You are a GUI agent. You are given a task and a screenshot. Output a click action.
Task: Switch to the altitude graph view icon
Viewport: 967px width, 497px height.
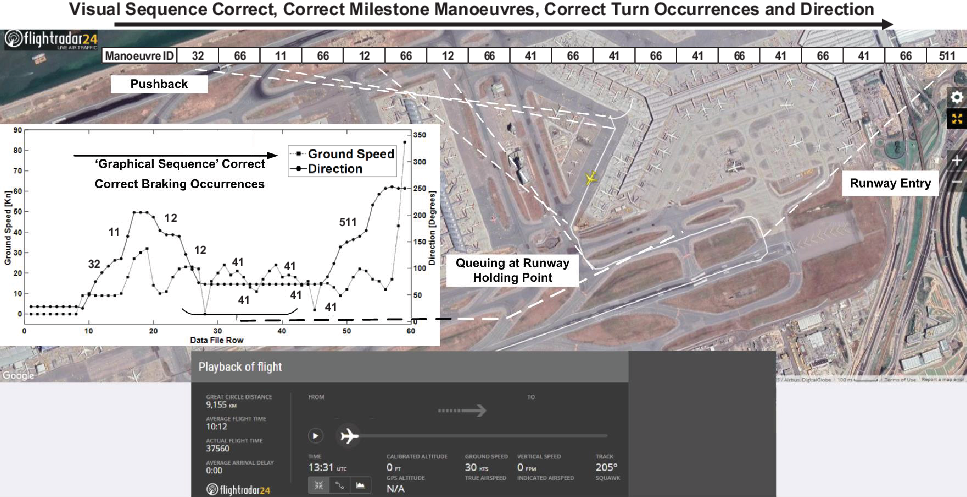click(358, 486)
